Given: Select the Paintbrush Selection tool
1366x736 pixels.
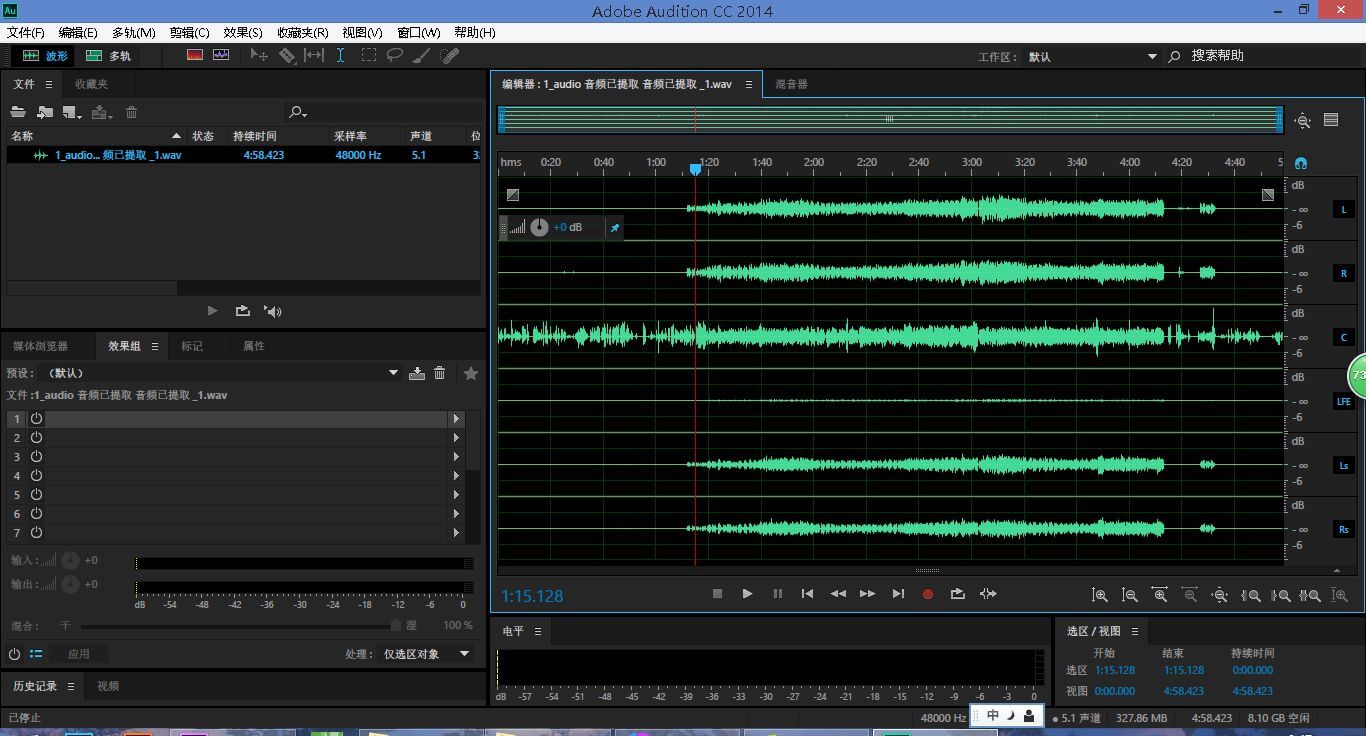Looking at the screenshot, I should point(422,55).
